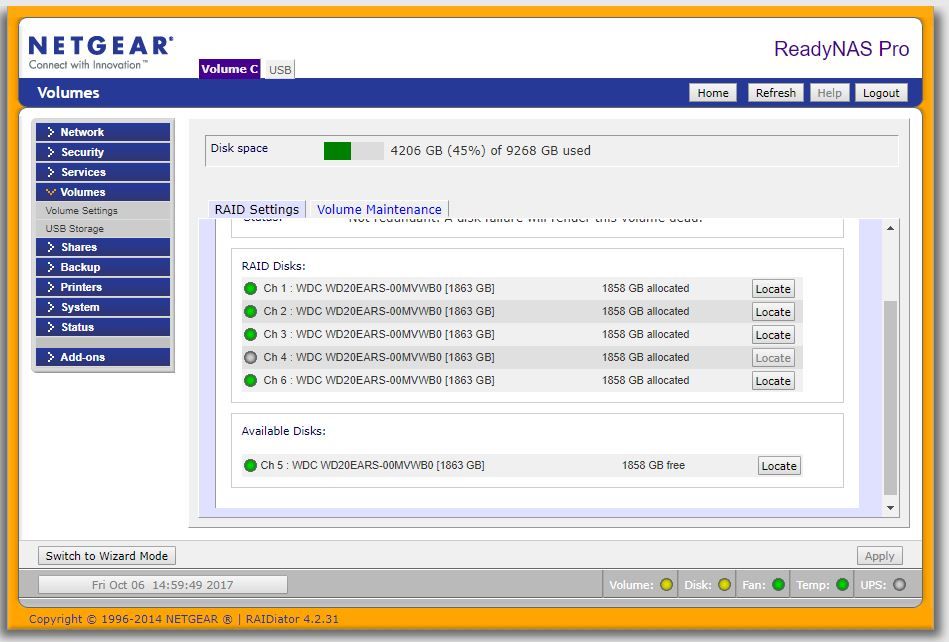Click the scroll down arrow in RAID panel

890,508
